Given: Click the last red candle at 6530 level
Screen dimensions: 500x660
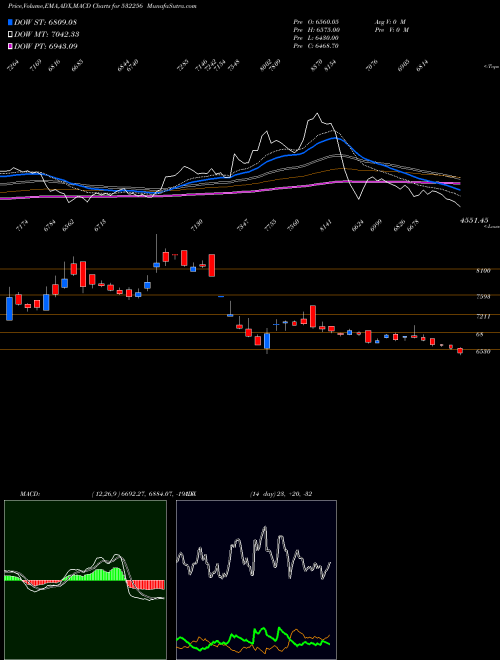Looking at the screenshot, I should tap(460, 351).
